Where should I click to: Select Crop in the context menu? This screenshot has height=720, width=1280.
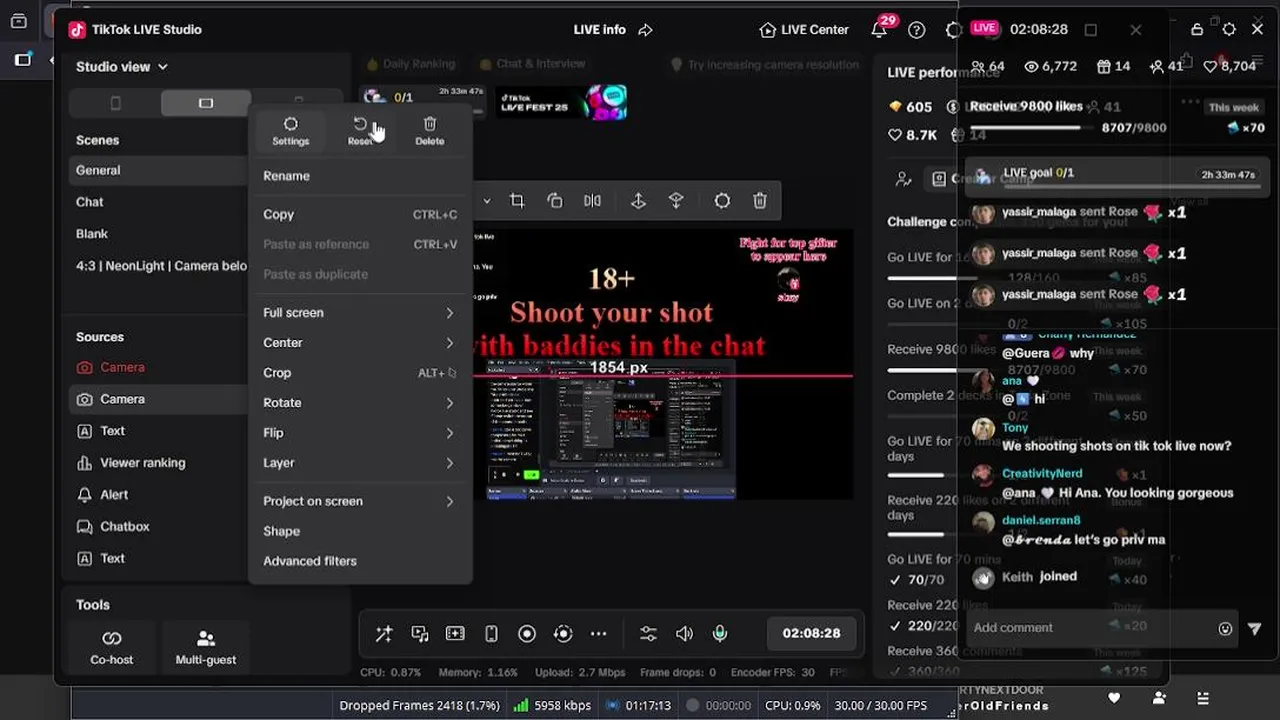pyautogui.click(x=360, y=373)
